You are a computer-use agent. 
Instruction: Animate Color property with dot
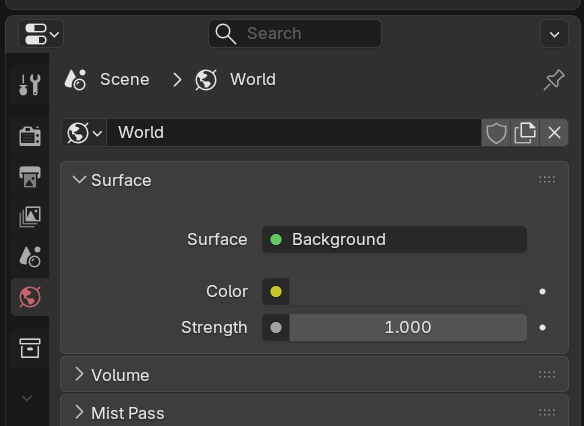pos(542,292)
